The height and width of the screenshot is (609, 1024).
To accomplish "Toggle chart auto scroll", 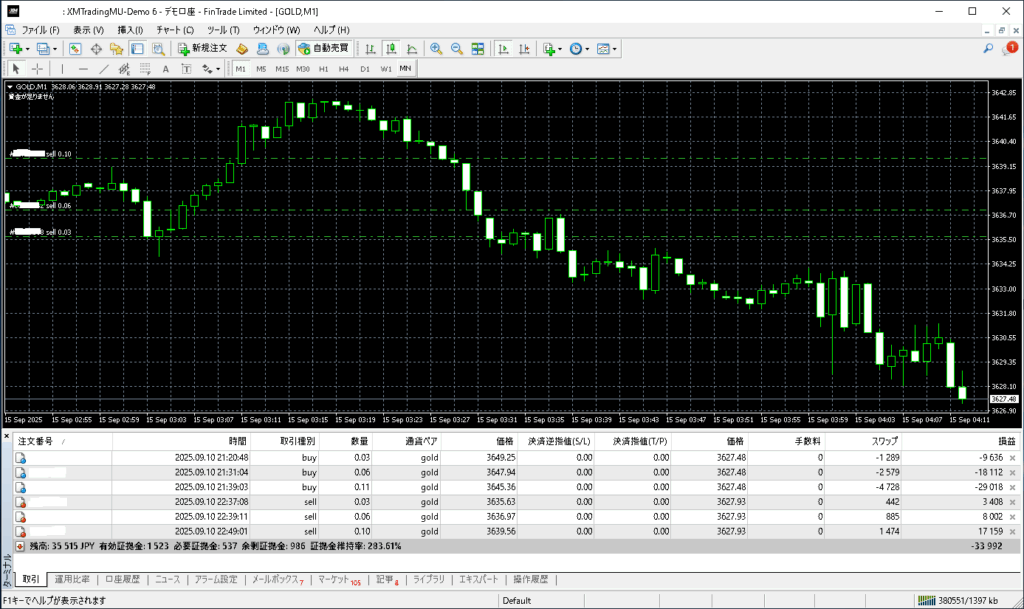I will coord(503,48).
